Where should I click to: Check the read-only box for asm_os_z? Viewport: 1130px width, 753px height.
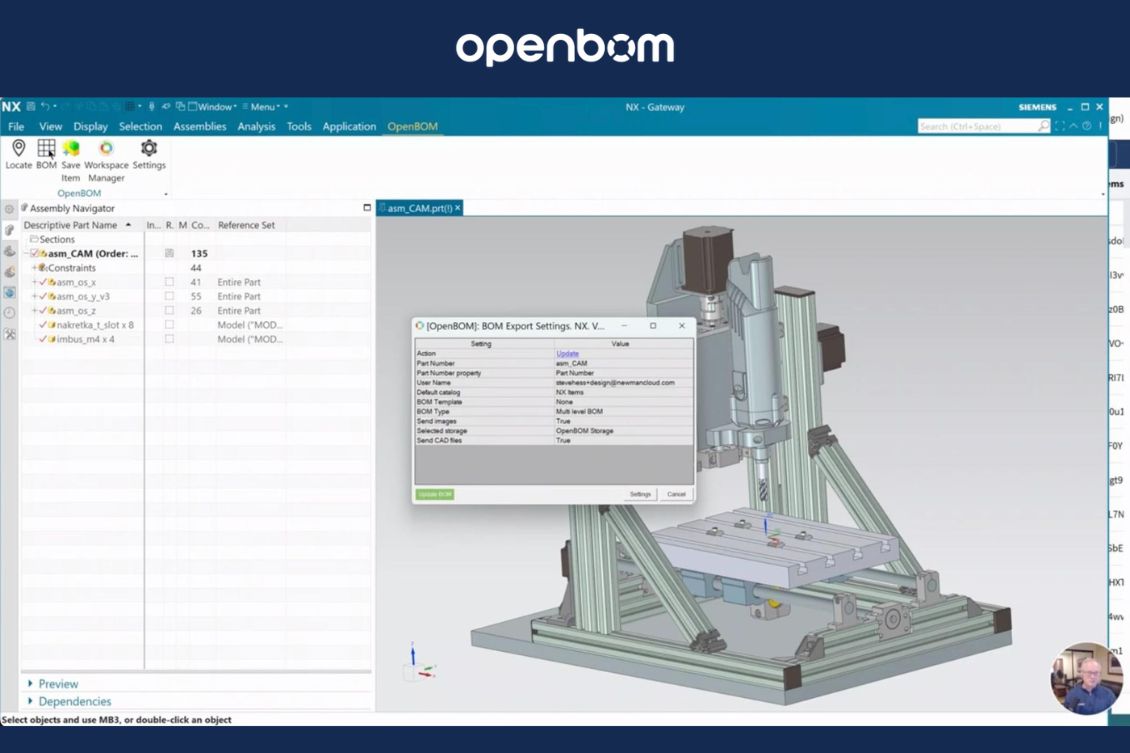169,311
